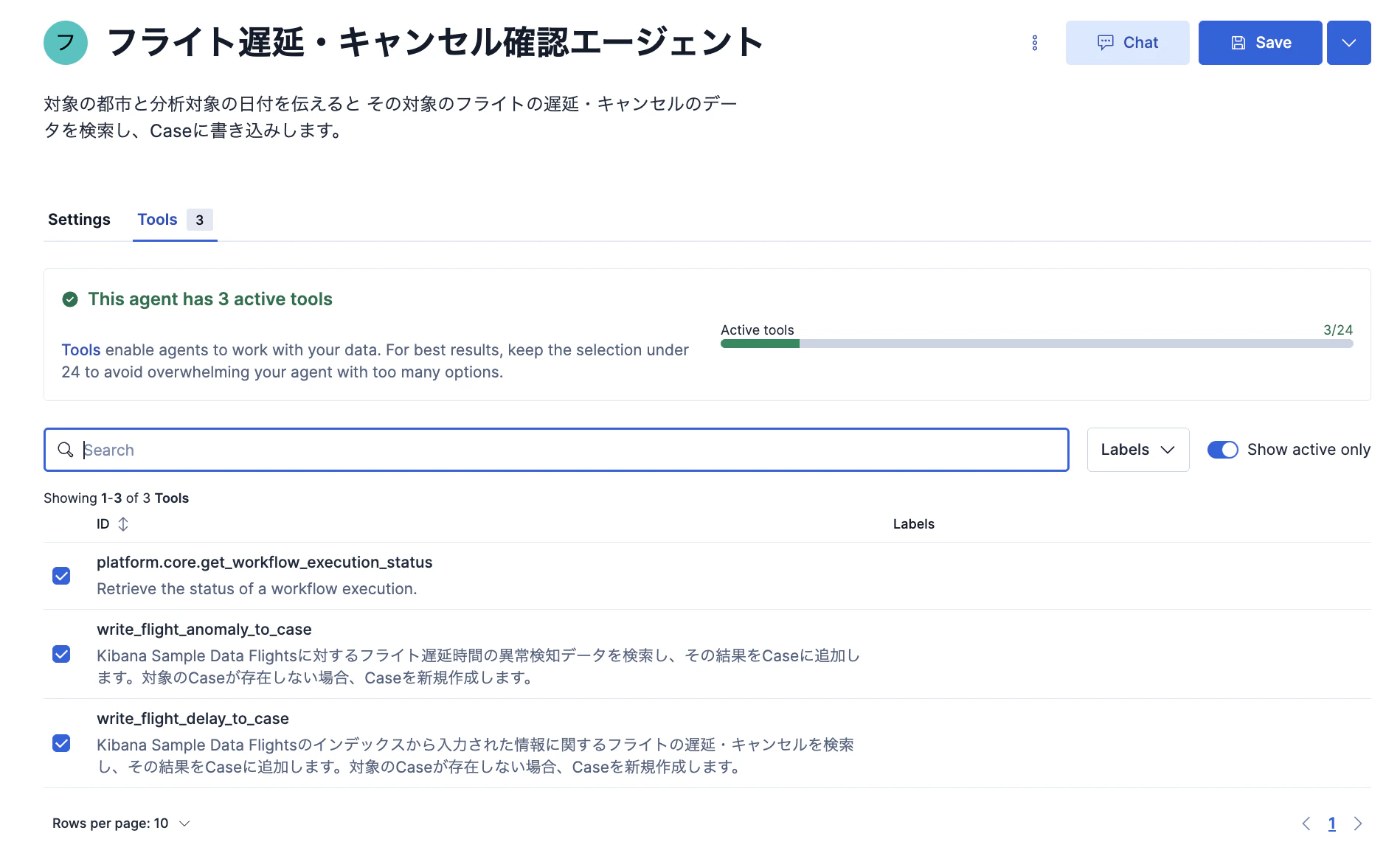Screen dimensions: 1400x867
Task: Click the Labels column header
Action: pos(913,524)
